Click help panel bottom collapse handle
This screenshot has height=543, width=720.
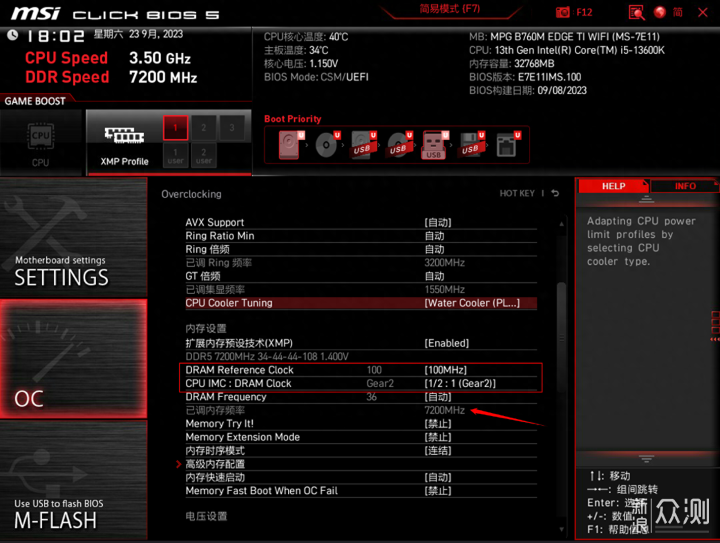tap(646, 459)
